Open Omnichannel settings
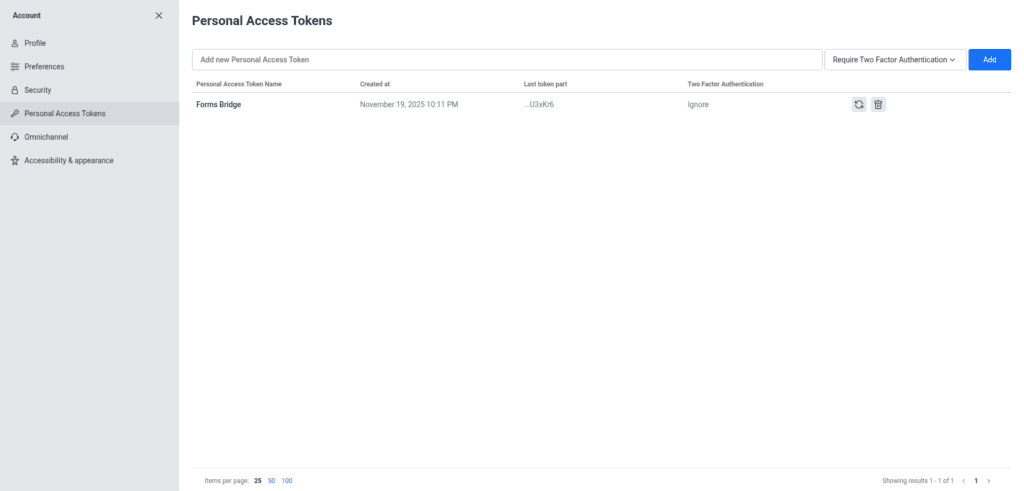 (89, 137)
